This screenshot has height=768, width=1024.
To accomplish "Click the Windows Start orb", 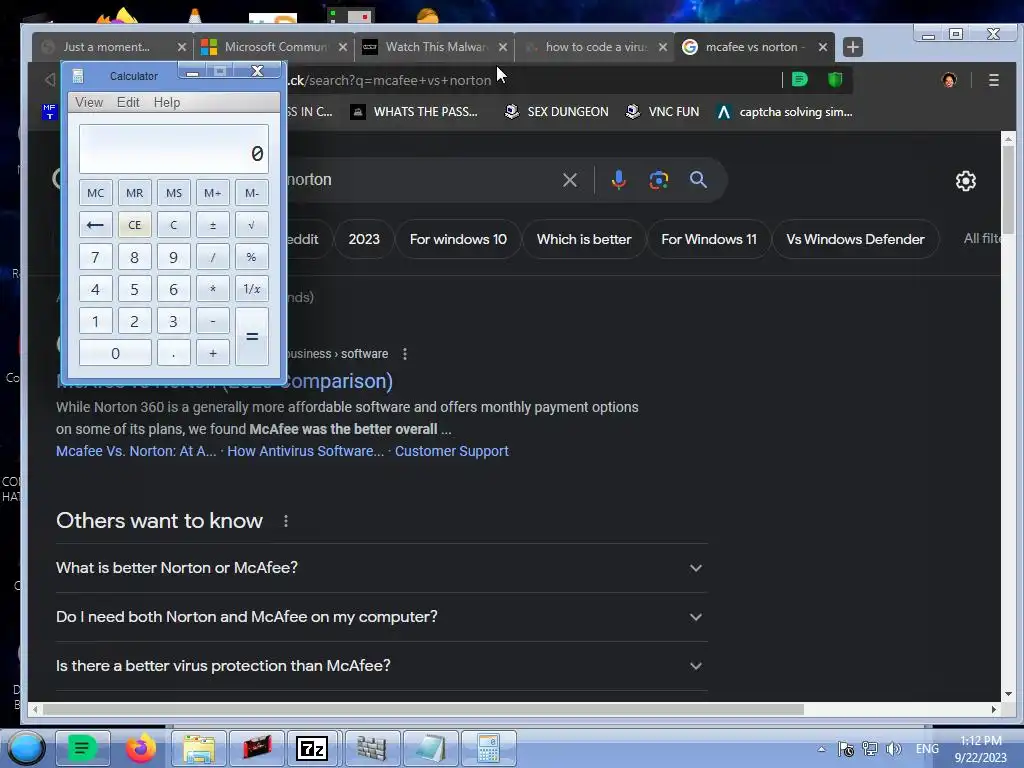I will 26,748.
